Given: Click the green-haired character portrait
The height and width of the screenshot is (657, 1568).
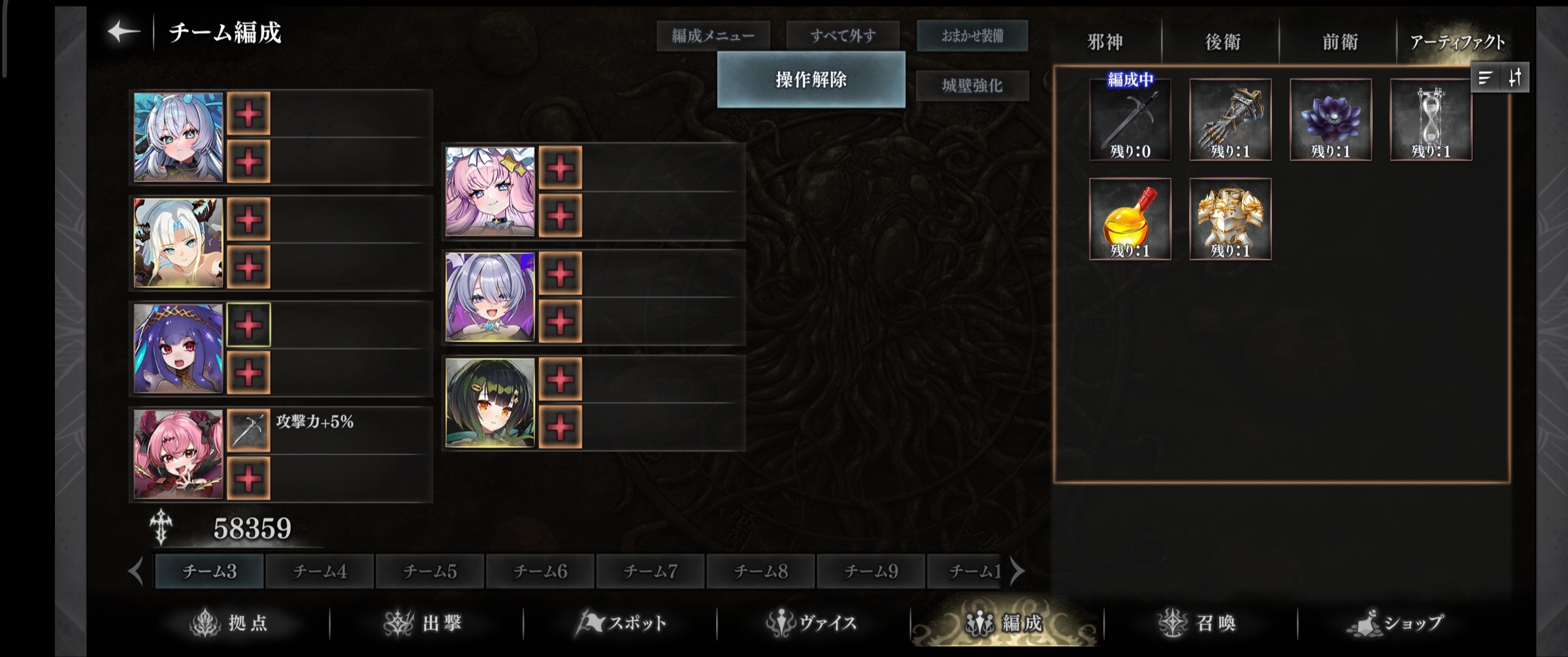Looking at the screenshot, I should (x=490, y=403).
